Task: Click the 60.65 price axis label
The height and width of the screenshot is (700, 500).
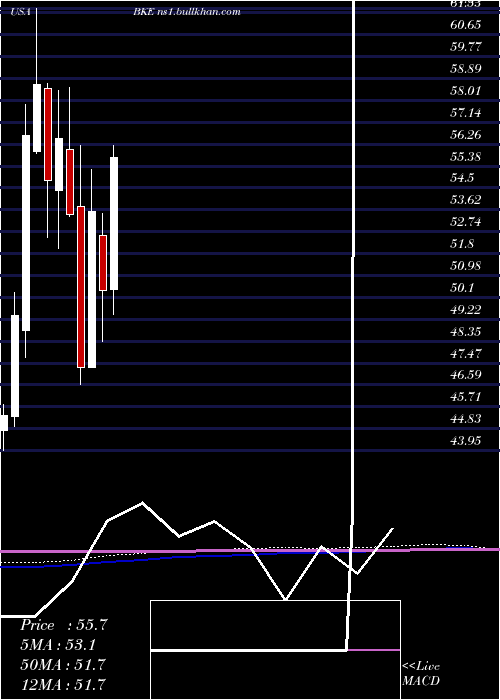Action: [466, 25]
